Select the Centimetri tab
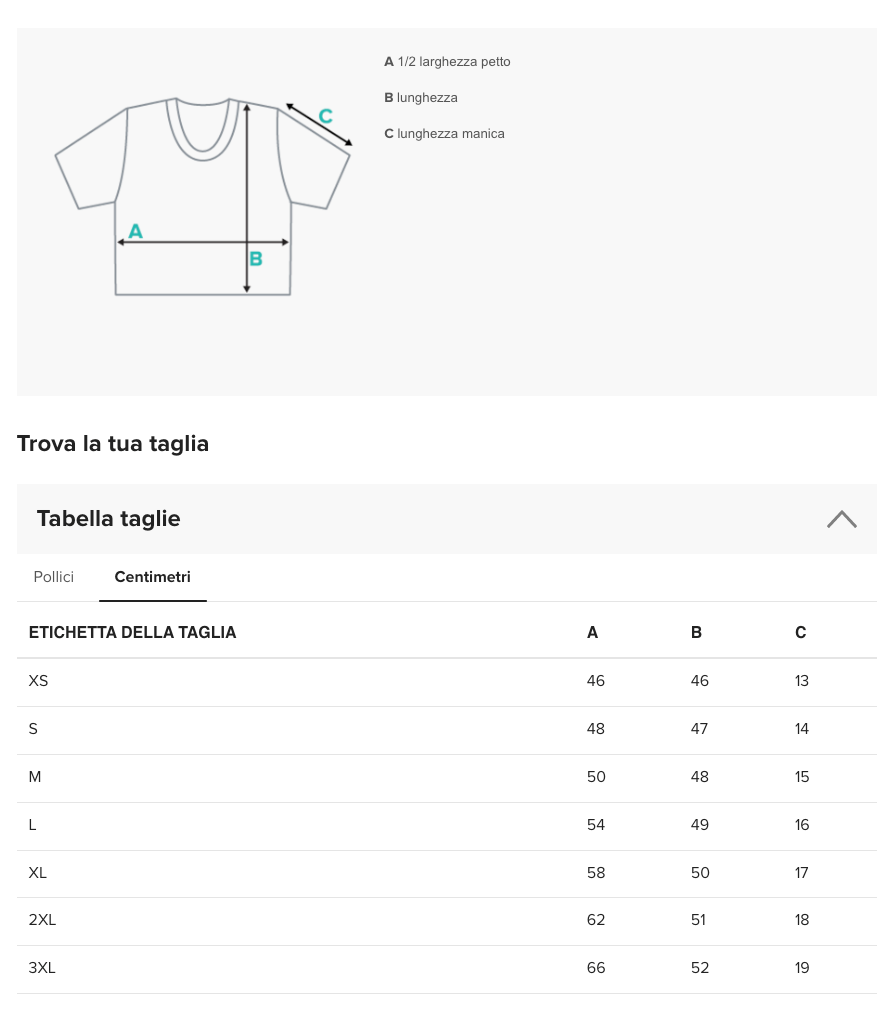The height and width of the screenshot is (1012, 890). 152,577
